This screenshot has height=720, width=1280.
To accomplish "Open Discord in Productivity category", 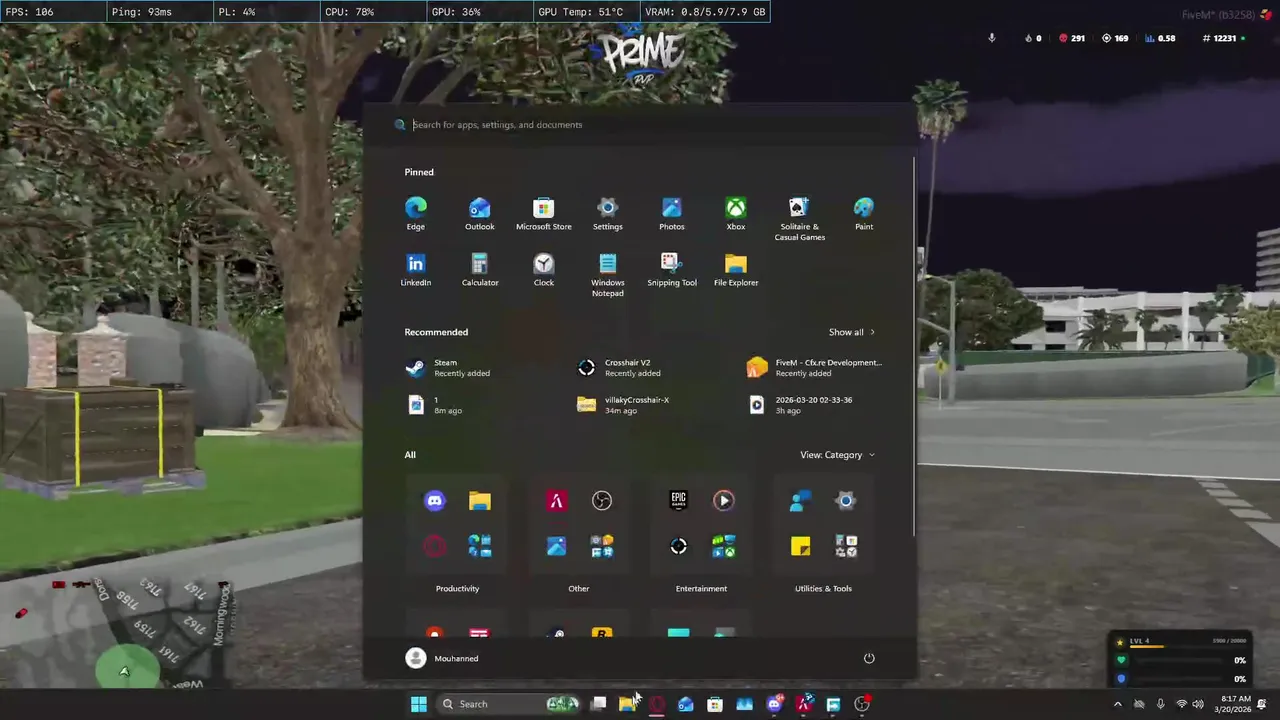I will (x=434, y=501).
